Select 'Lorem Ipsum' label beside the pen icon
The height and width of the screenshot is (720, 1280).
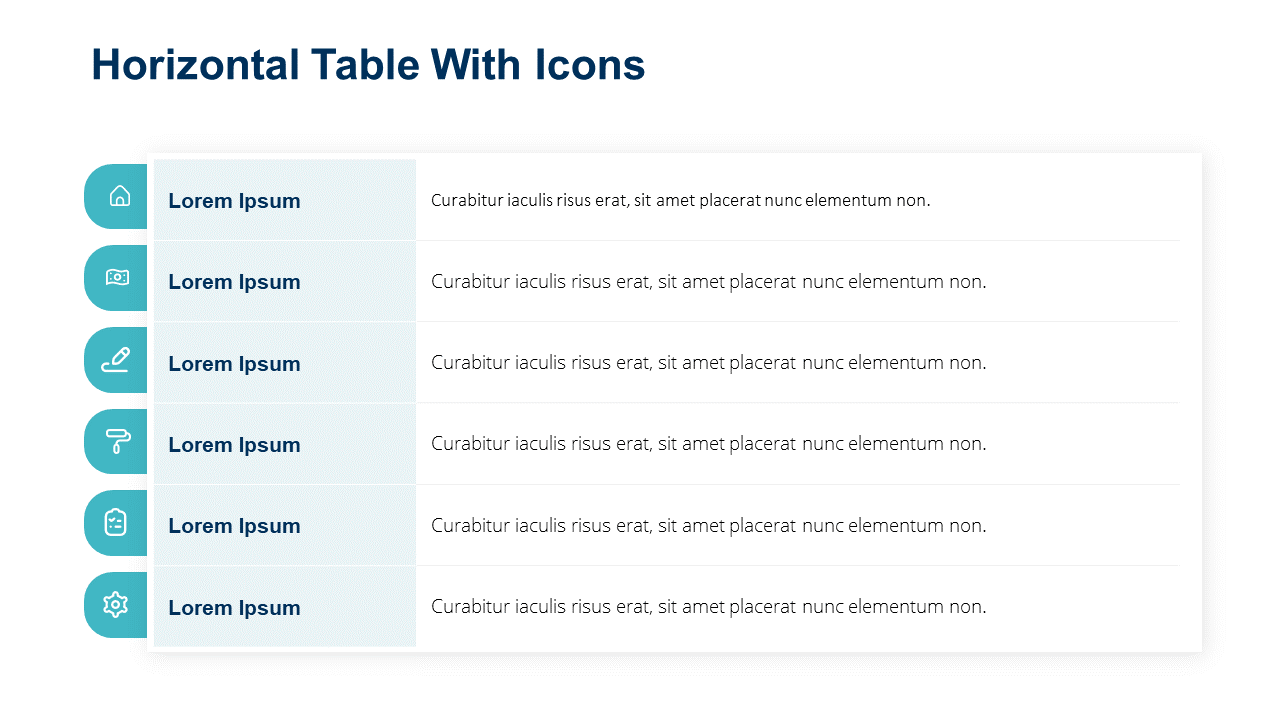(234, 364)
